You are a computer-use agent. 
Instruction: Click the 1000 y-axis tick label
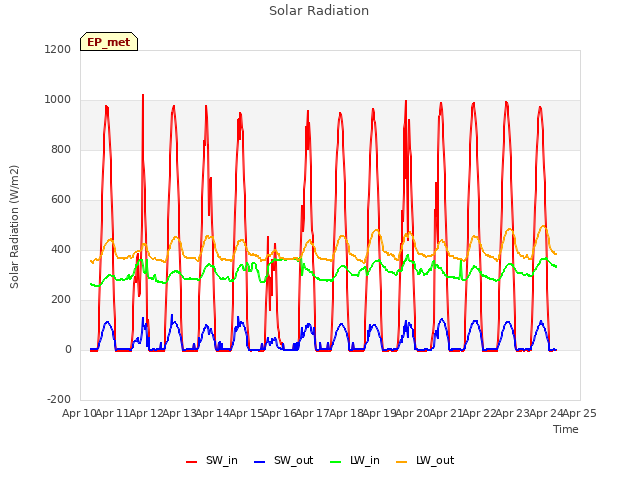click(58, 100)
